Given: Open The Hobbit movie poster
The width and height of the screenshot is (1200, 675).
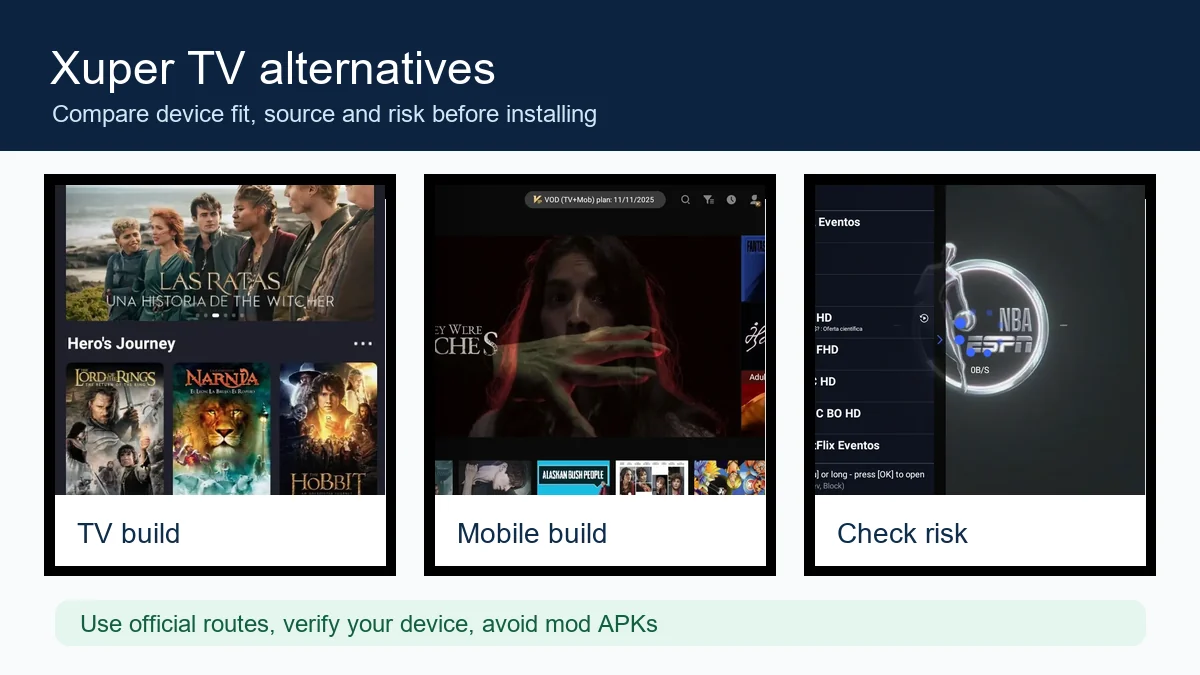Looking at the screenshot, I should coord(328,428).
